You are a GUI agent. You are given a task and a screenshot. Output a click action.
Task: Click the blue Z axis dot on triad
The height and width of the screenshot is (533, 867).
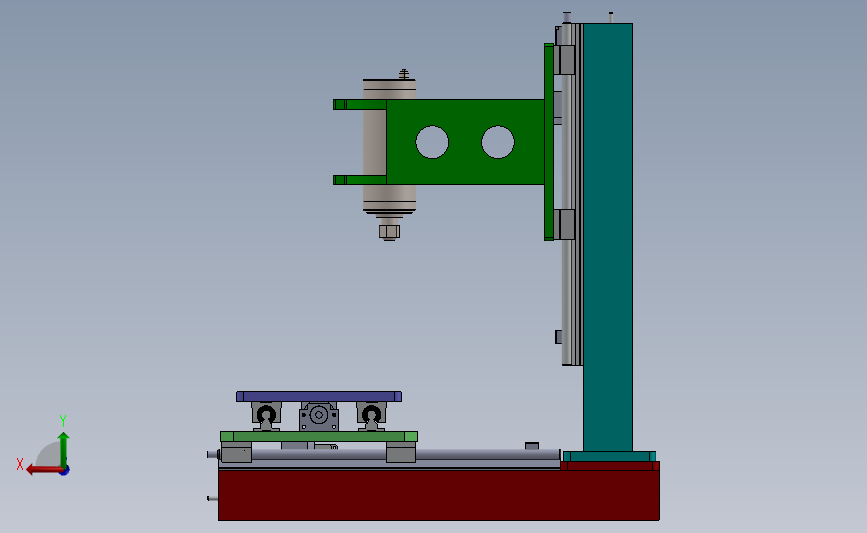tap(65, 471)
